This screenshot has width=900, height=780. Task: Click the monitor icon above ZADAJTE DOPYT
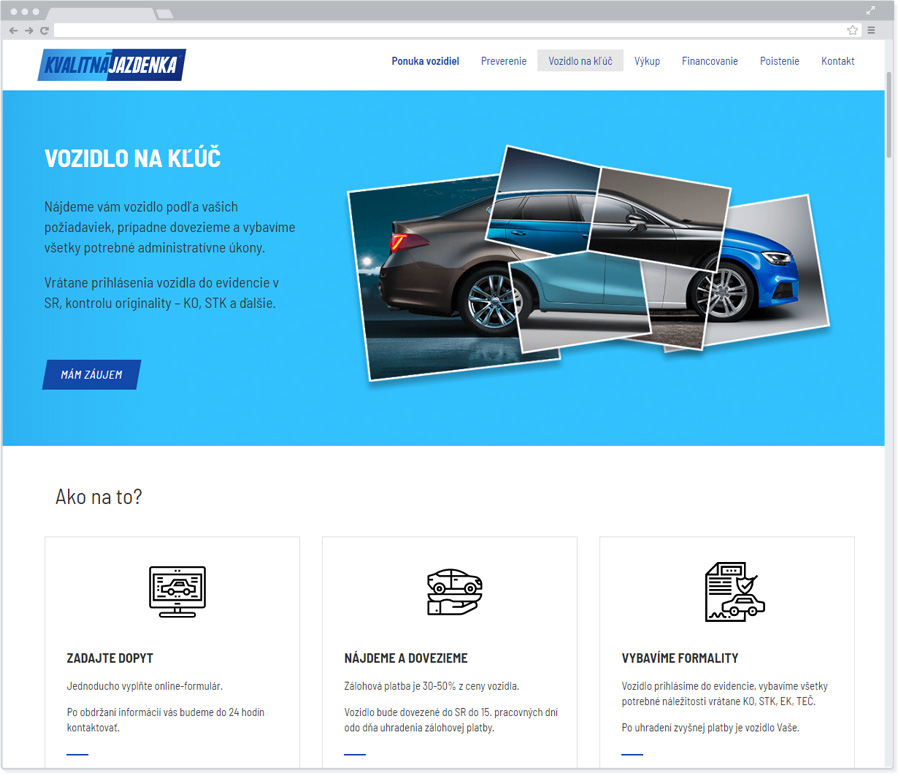pyautogui.click(x=177, y=591)
